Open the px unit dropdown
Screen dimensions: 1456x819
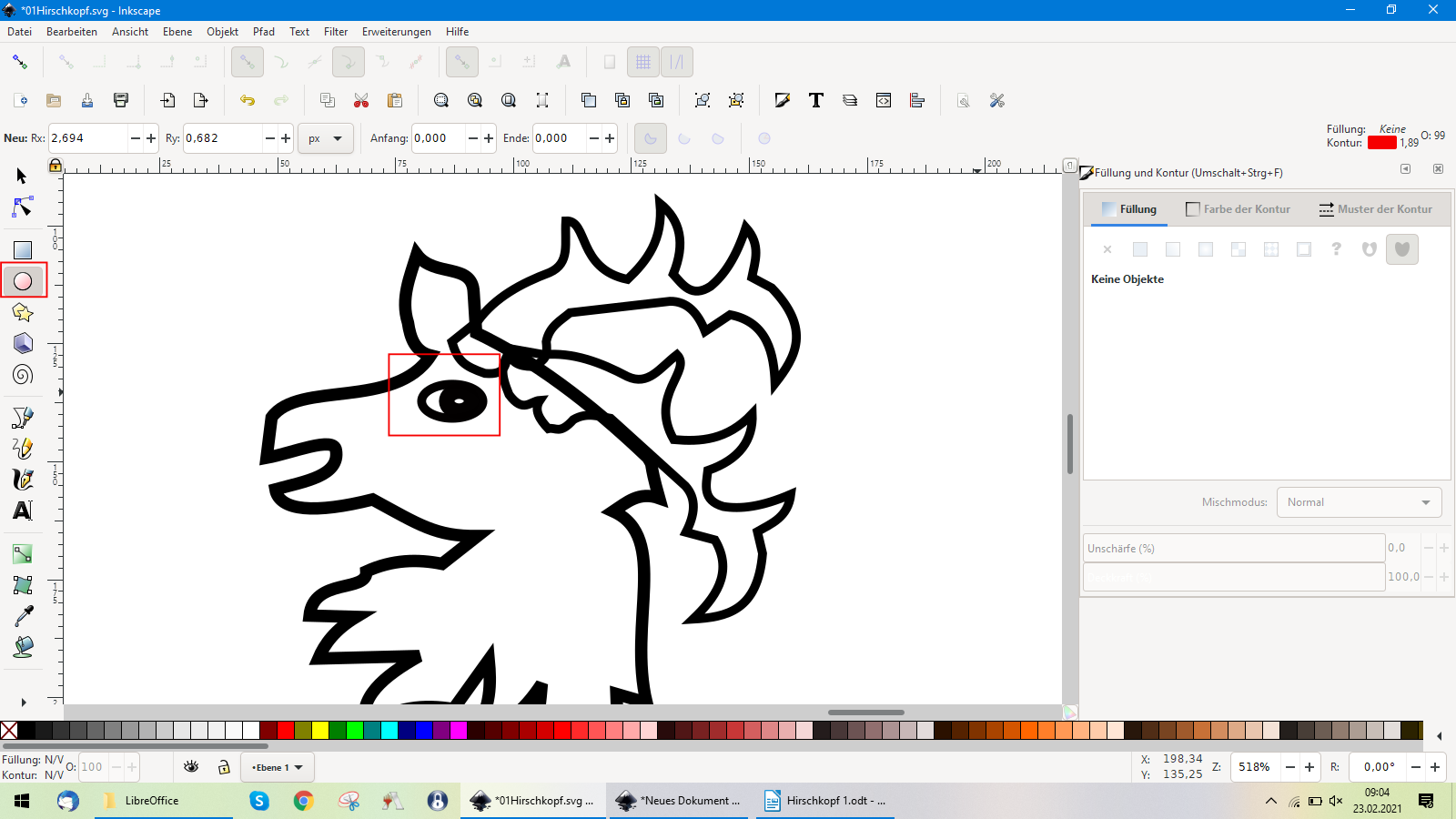pos(325,138)
